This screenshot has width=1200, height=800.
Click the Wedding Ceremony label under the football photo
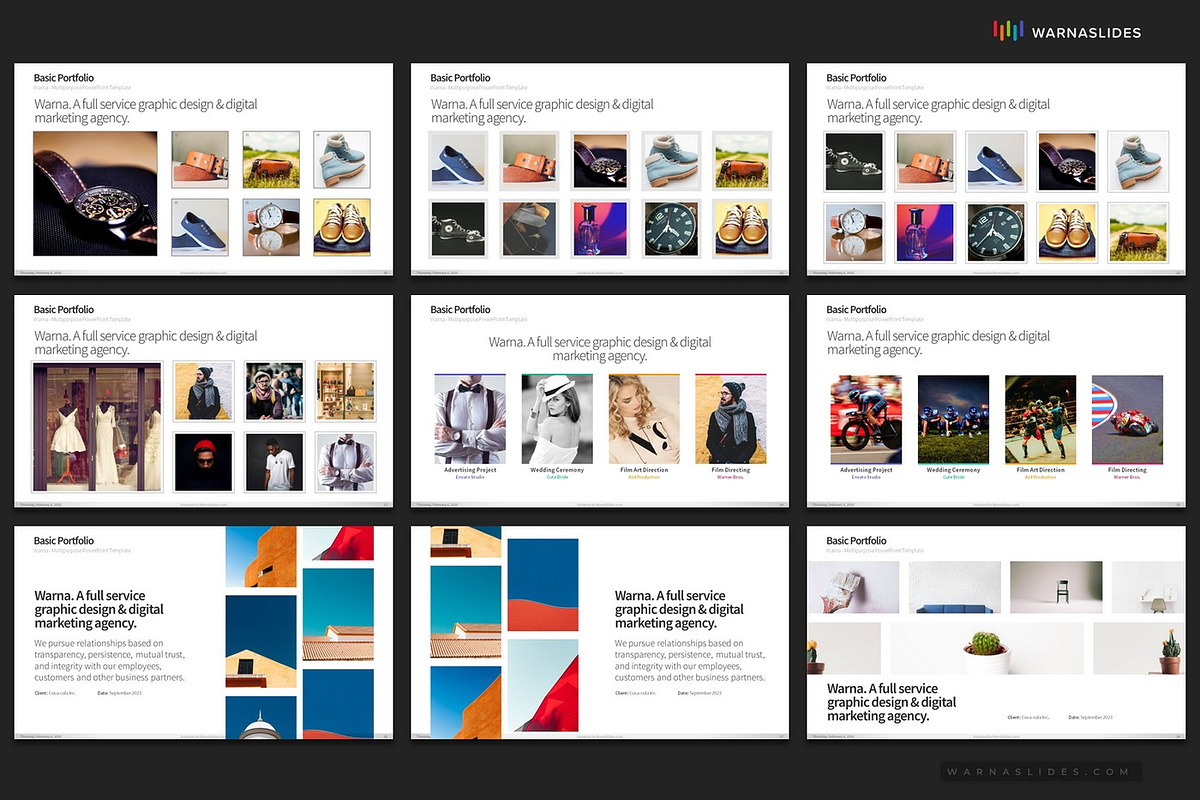953,470
